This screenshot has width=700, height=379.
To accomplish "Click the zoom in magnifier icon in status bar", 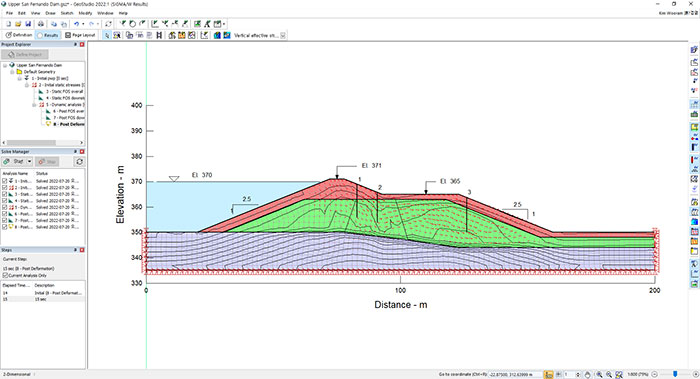I will 599,375.
